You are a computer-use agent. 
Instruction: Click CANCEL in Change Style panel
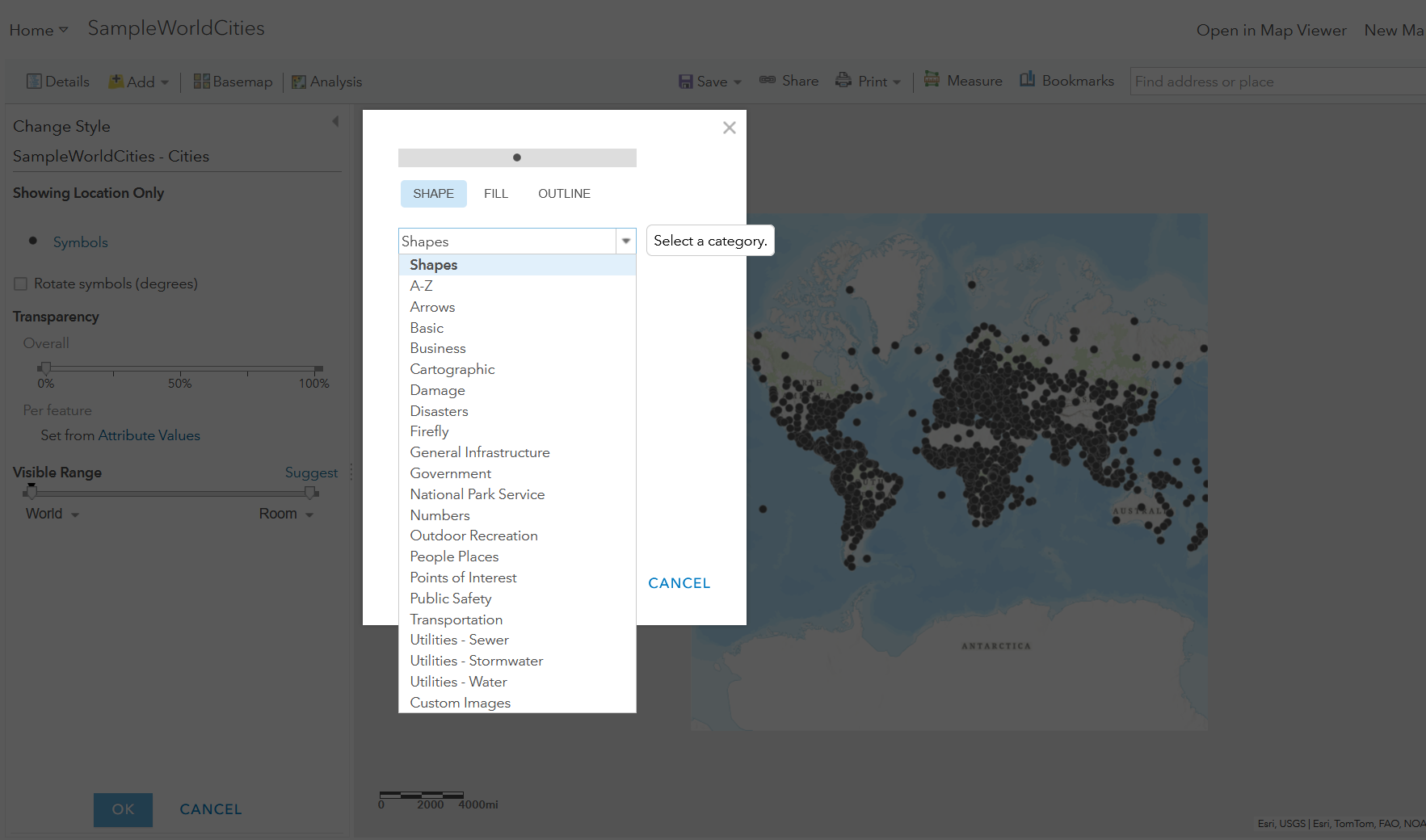(211, 809)
